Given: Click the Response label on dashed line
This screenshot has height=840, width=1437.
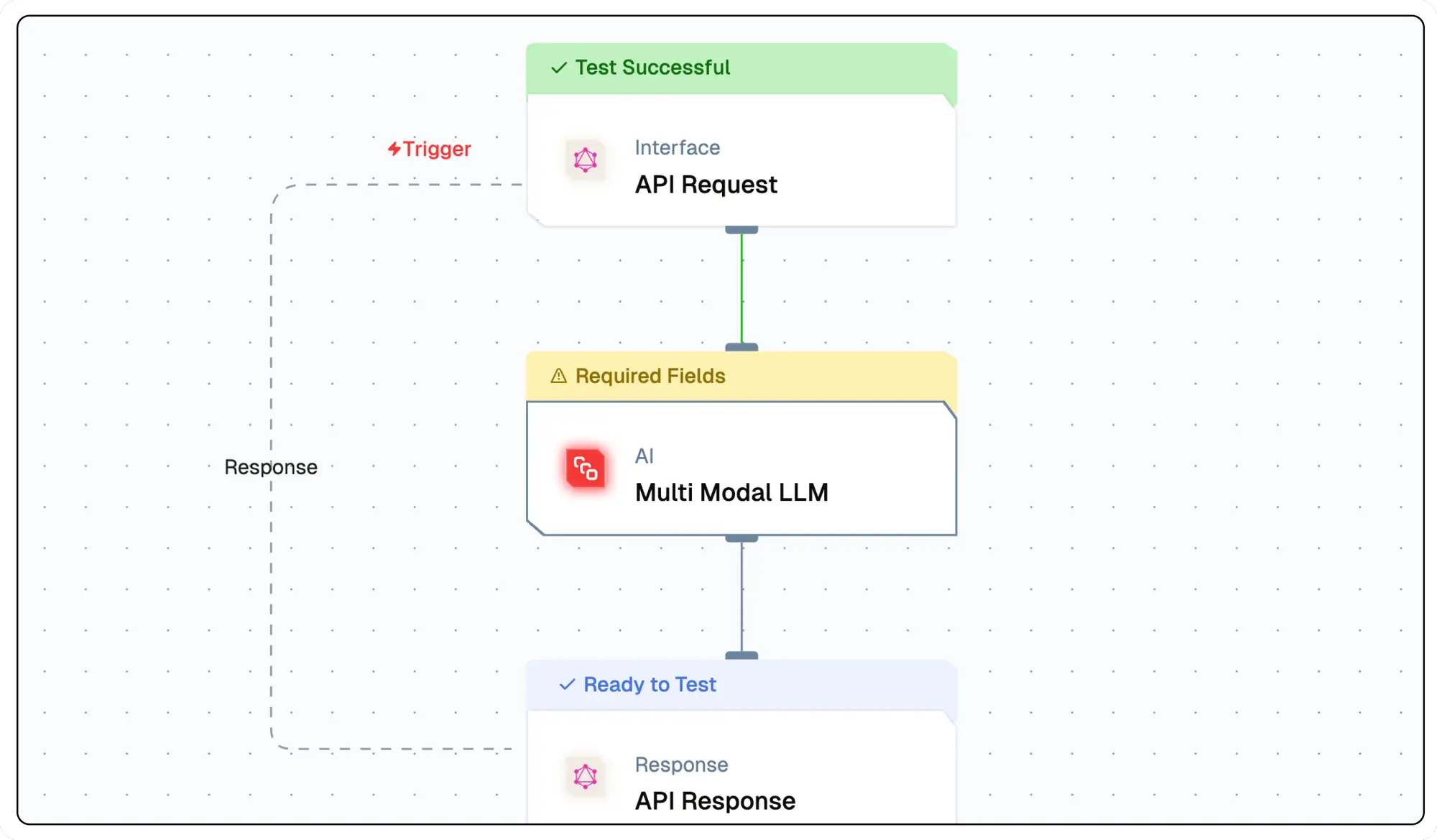Looking at the screenshot, I should [x=271, y=467].
